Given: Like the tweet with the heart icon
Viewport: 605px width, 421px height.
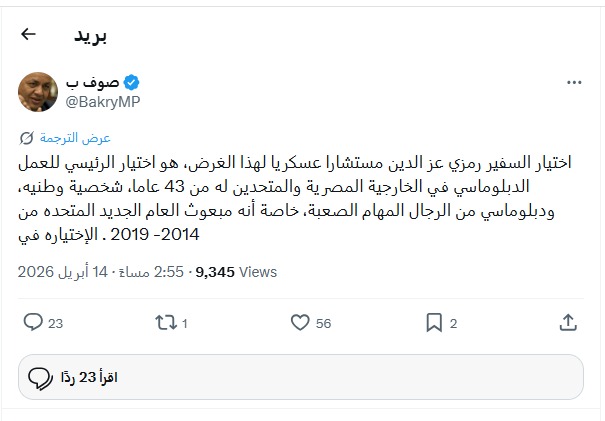Looking at the screenshot, I should click(x=298, y=322).
